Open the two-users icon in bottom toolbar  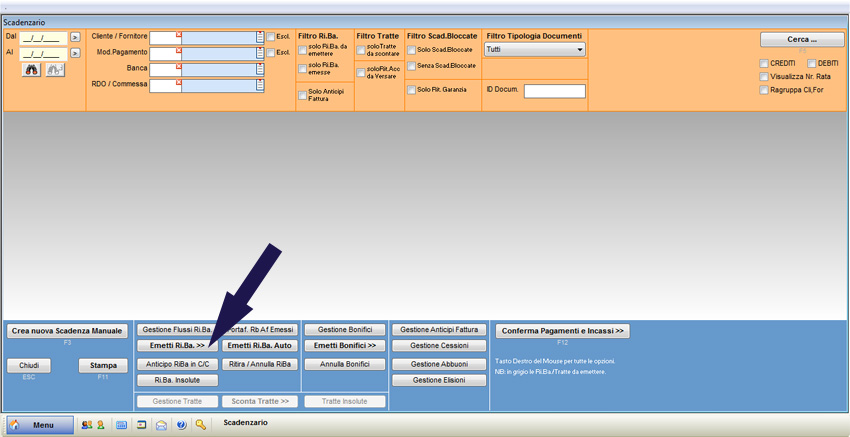87,425
